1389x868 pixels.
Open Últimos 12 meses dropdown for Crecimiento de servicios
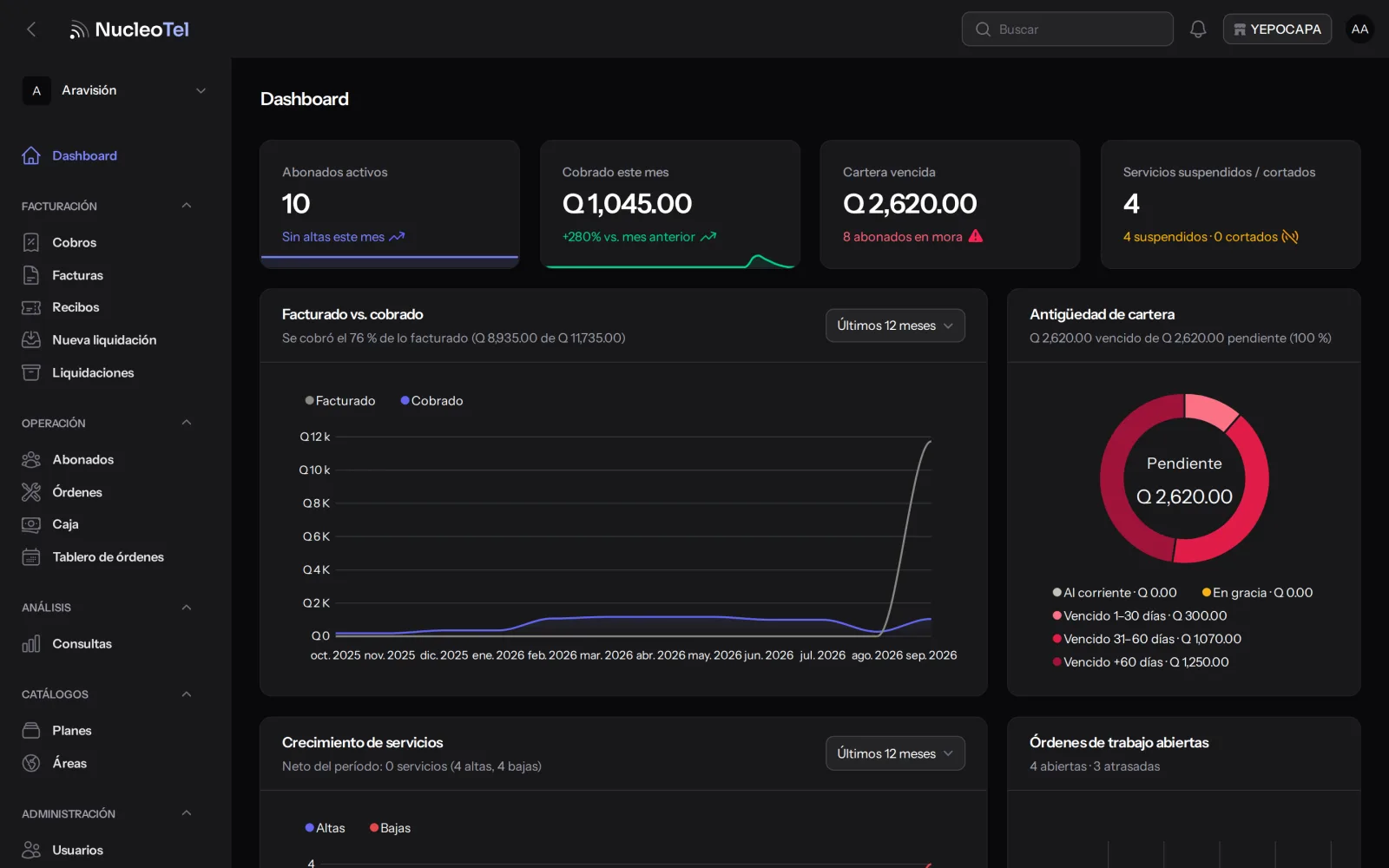click(895, 753)
